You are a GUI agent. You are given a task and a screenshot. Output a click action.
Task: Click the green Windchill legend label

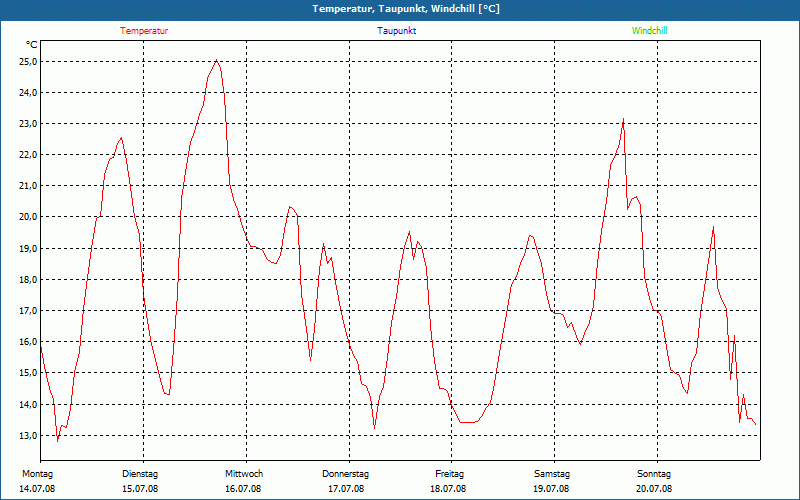point(649,31)
